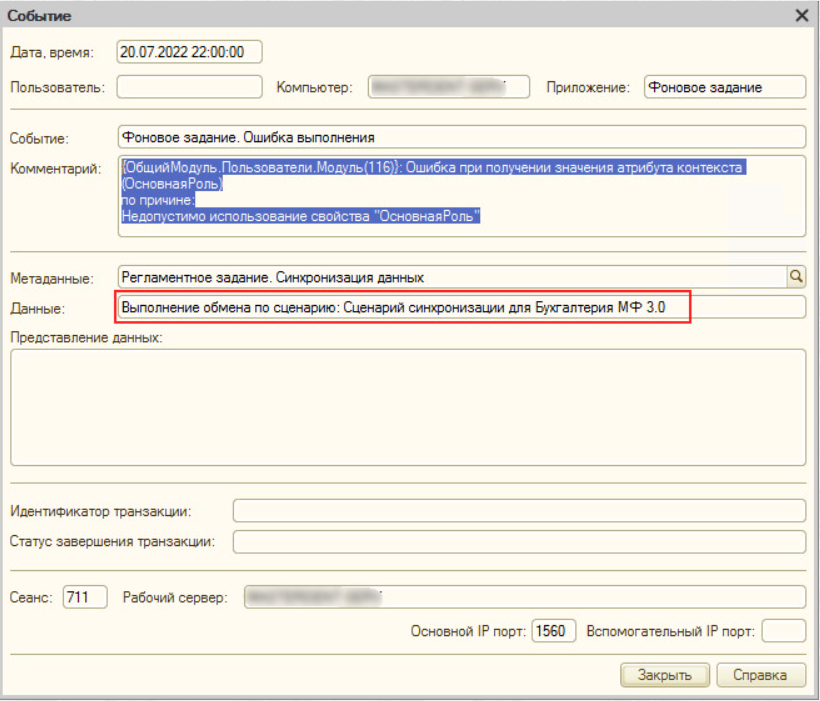Select the Сеанс field showing 711
820x701 pixels.
[84, 597]
